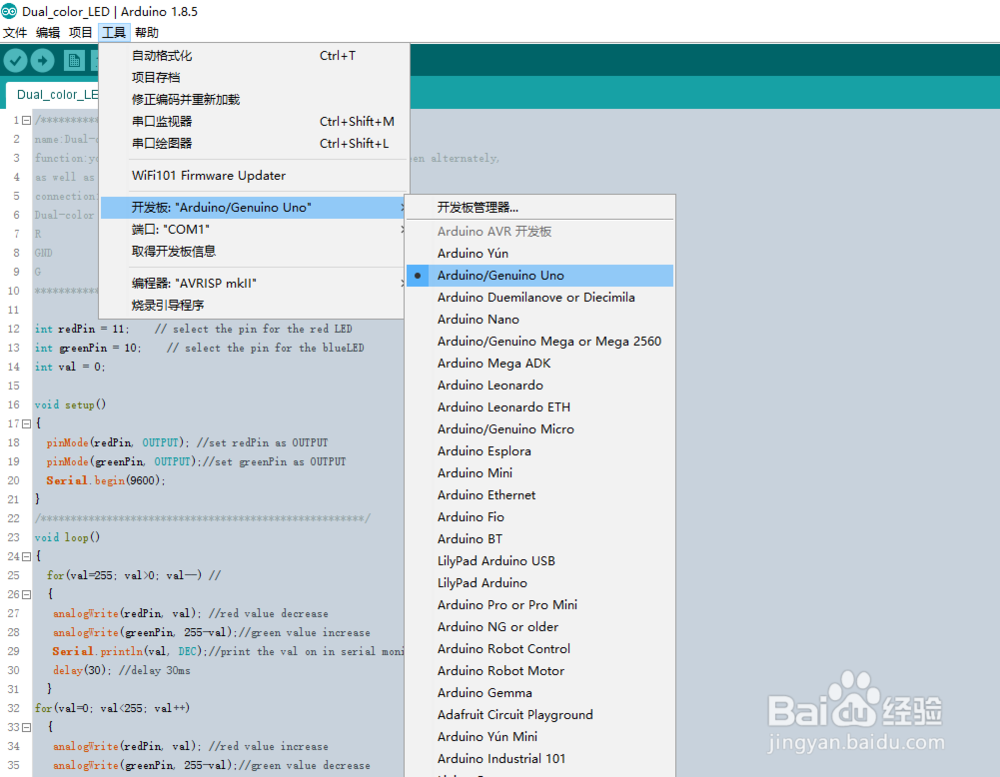Select Arduino Yún Mini board

(x=540, y=737)
